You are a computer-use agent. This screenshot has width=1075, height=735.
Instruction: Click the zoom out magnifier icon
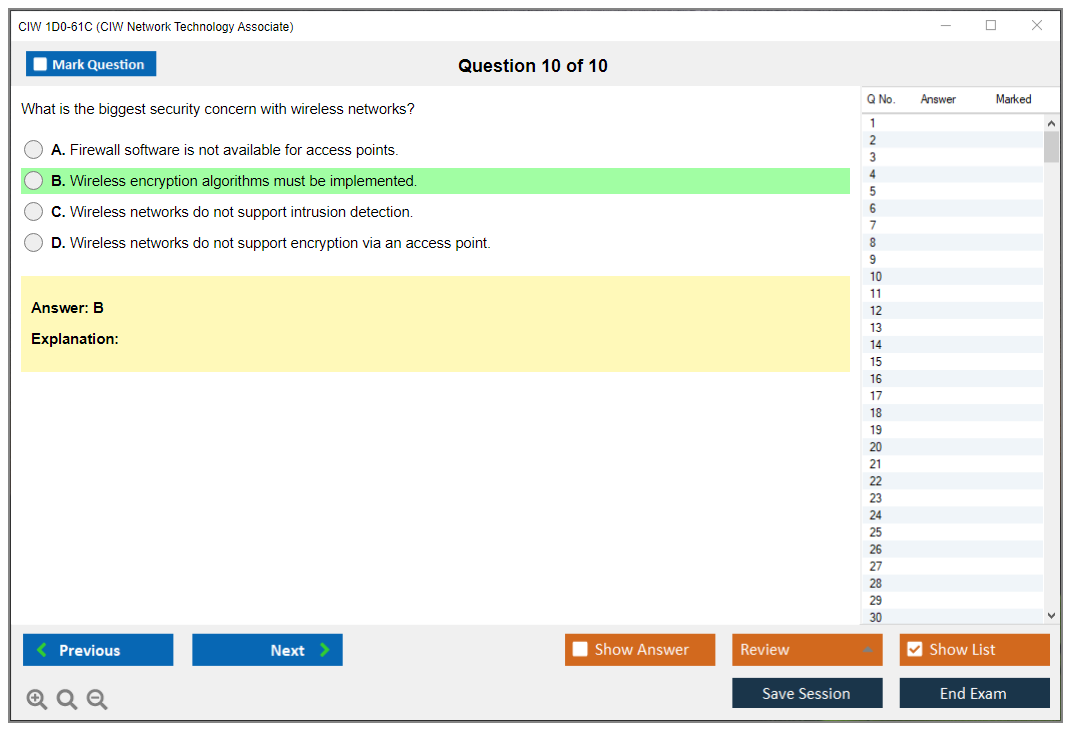[97, 700]
